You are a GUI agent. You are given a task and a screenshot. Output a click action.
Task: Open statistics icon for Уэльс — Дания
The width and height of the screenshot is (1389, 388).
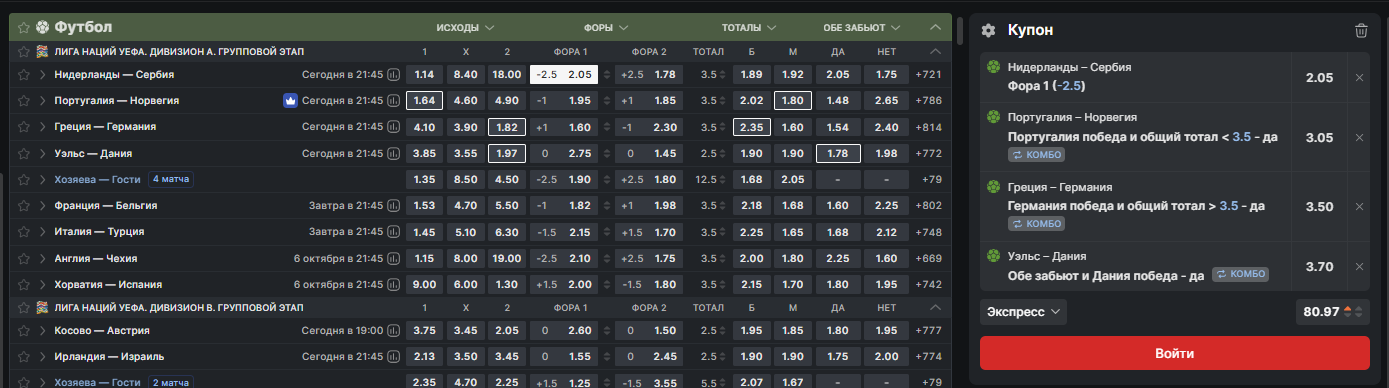393,154
